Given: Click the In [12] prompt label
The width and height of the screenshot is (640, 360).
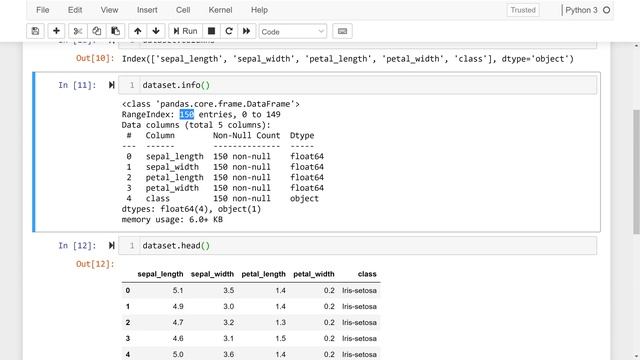Looking at the screenshot, I should [77, 245].
